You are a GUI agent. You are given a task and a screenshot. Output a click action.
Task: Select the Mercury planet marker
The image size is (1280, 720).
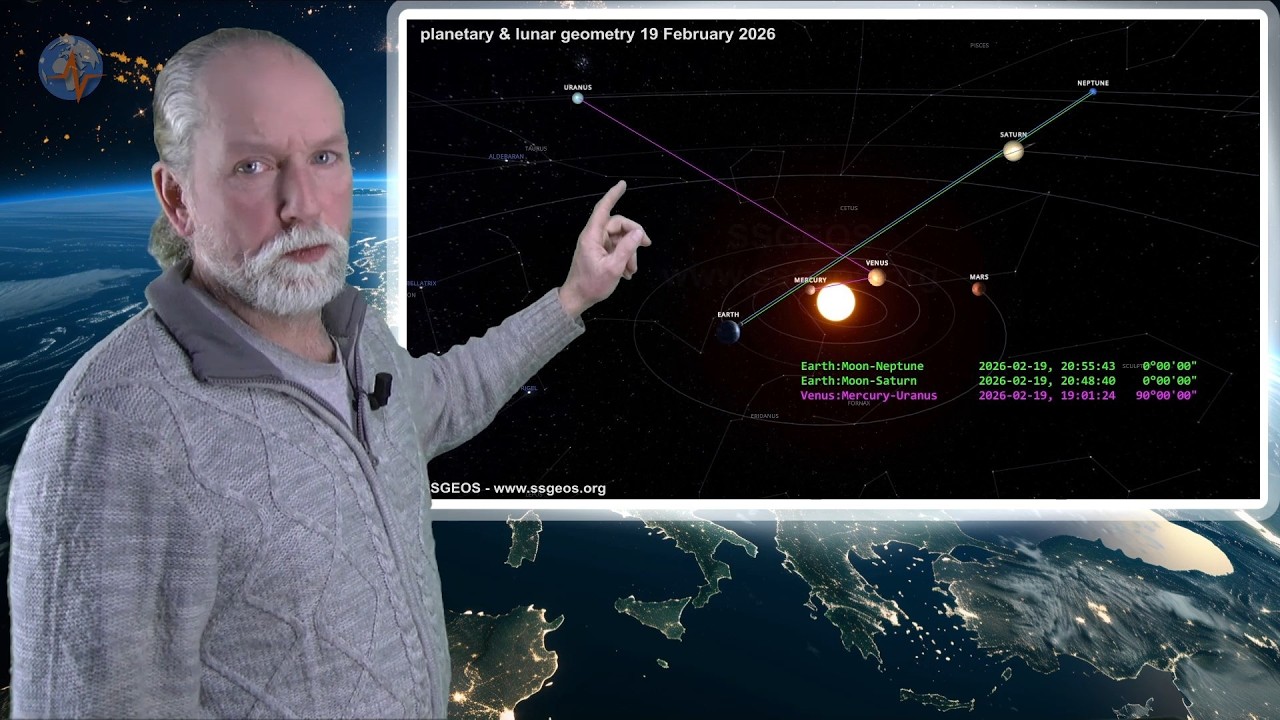pyautogui.click(x=812, y=290)
